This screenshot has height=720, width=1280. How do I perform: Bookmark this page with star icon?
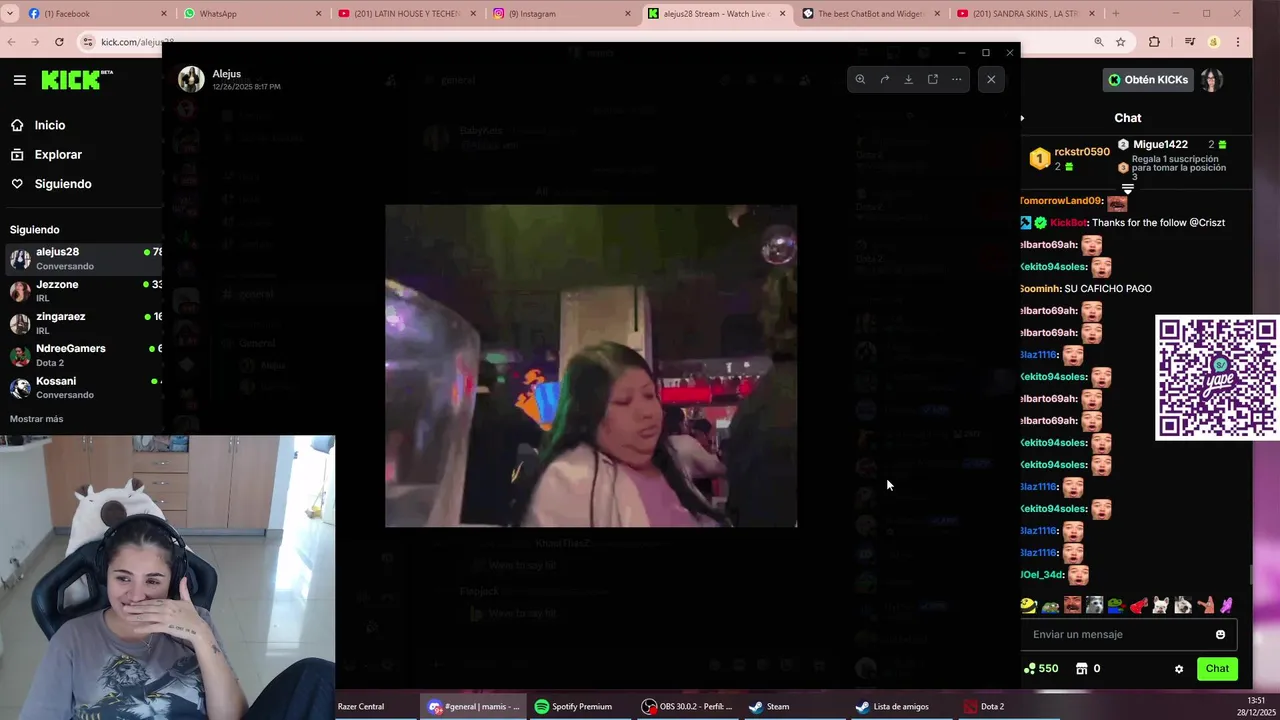click(x=1121, y=42)
